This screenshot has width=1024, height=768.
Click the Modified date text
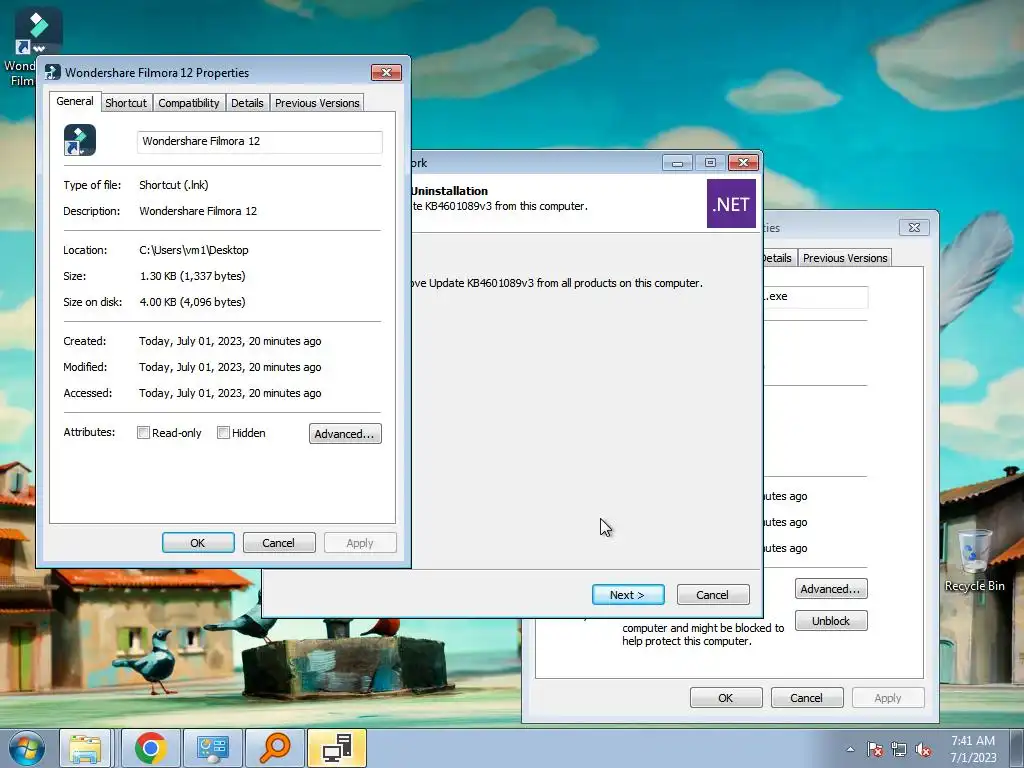230,367
